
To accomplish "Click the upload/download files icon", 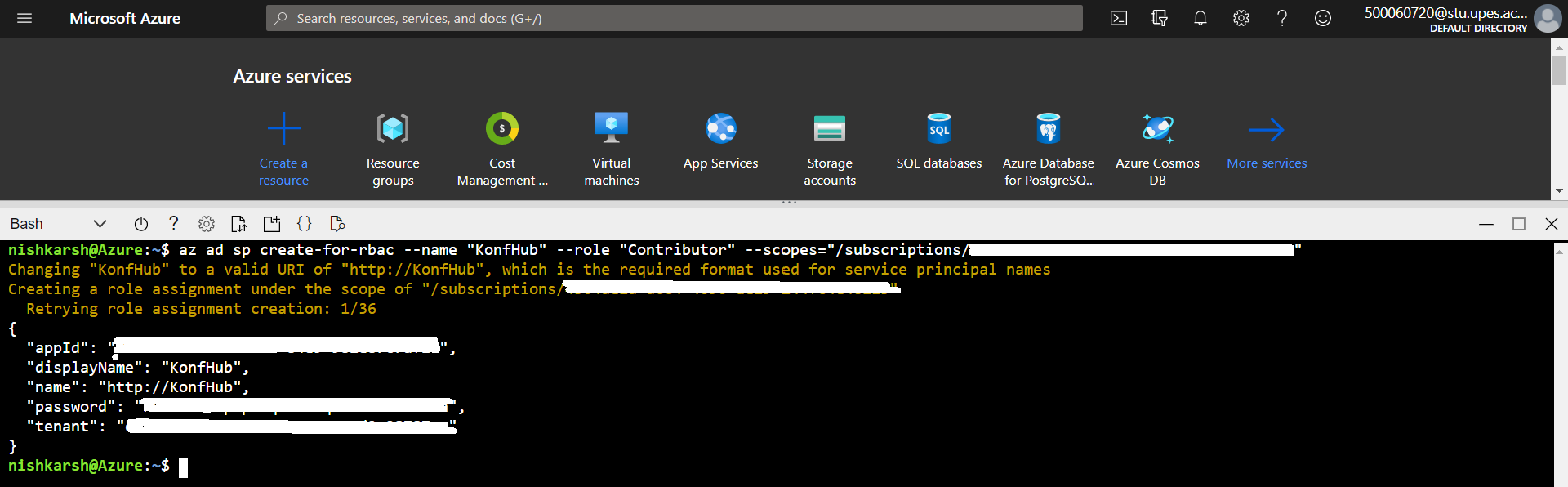I will click(x=238, y=224).
